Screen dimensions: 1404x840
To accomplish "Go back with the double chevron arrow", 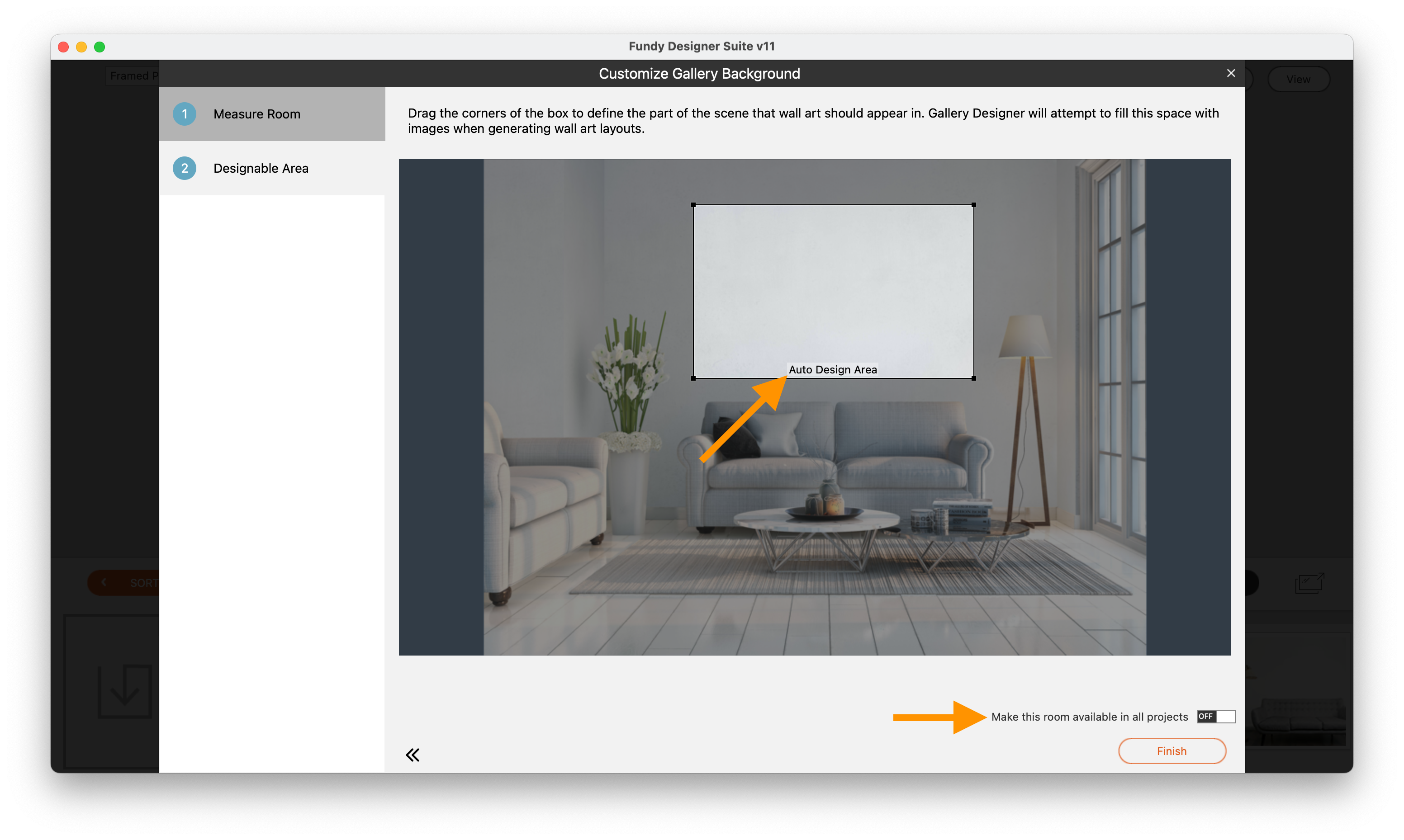I will point(413,755).
